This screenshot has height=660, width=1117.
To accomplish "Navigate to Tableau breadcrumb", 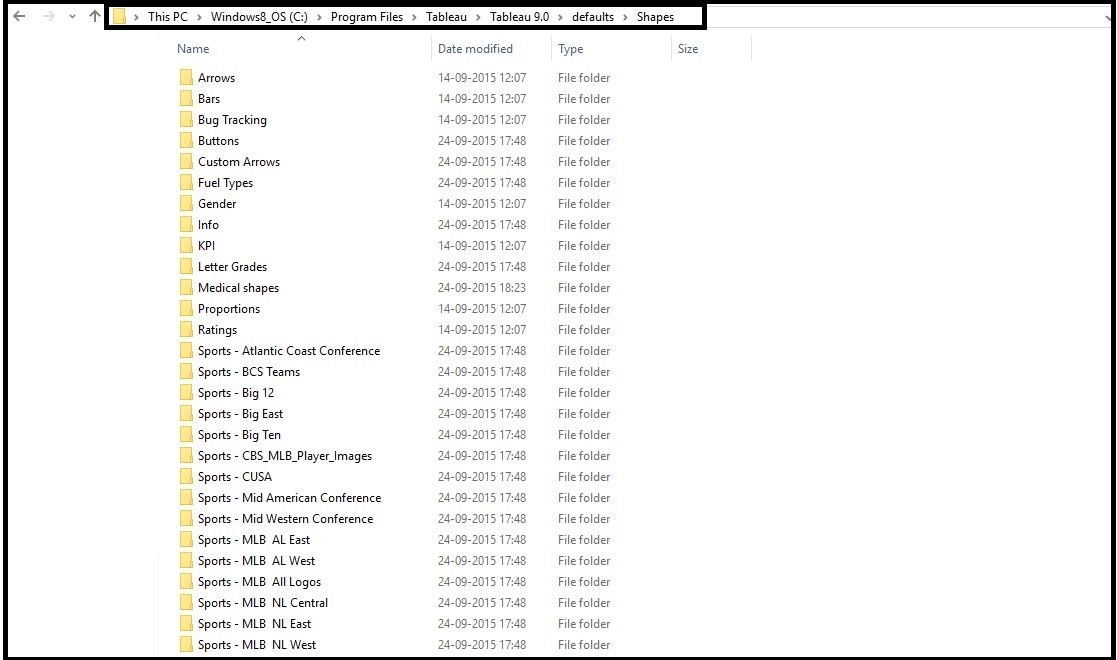I will 447,16.
